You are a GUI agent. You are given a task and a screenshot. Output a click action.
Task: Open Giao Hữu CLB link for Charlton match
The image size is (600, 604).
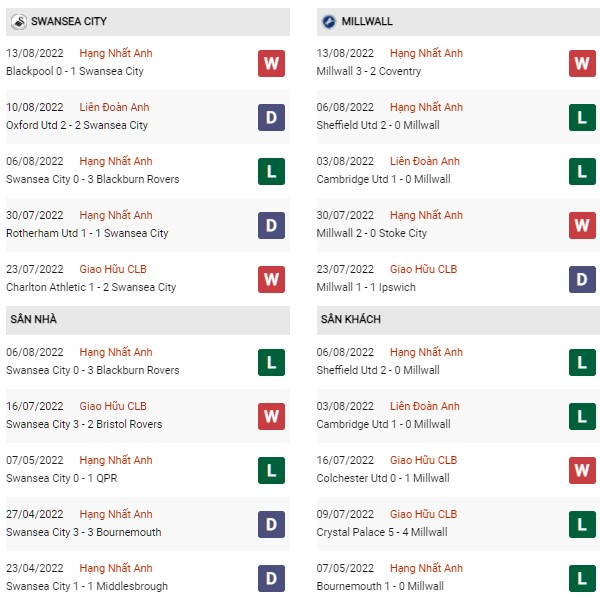tap(113, 269)
